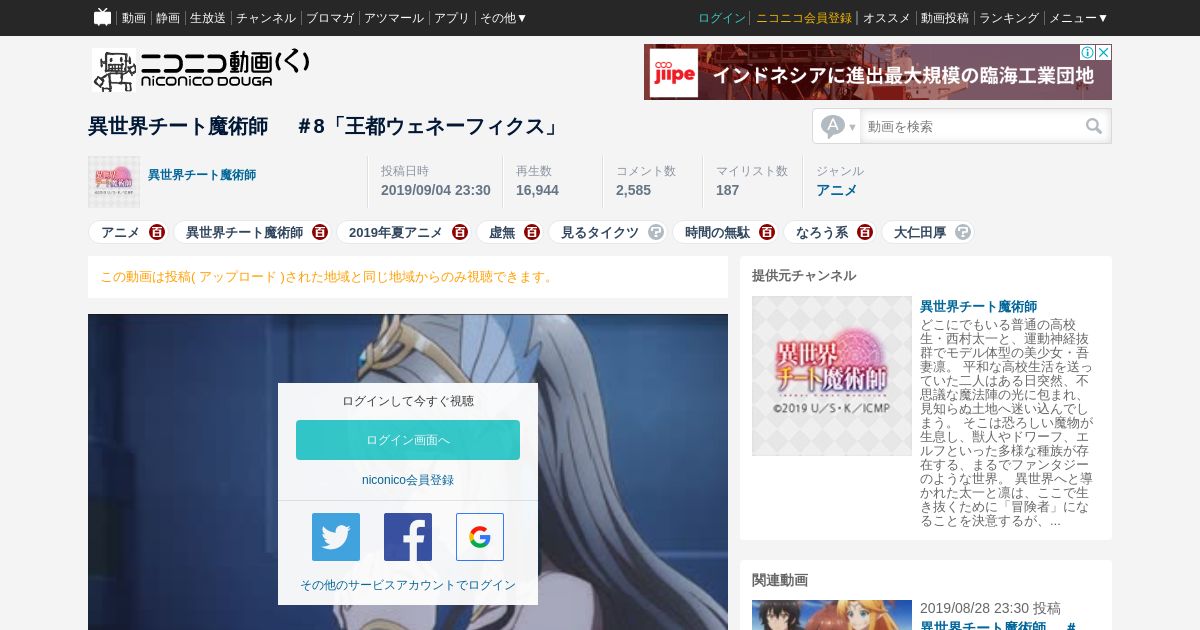Screen dimensions: 1200x630
Task: Click the view count 16,944
Action: point(537,190)
